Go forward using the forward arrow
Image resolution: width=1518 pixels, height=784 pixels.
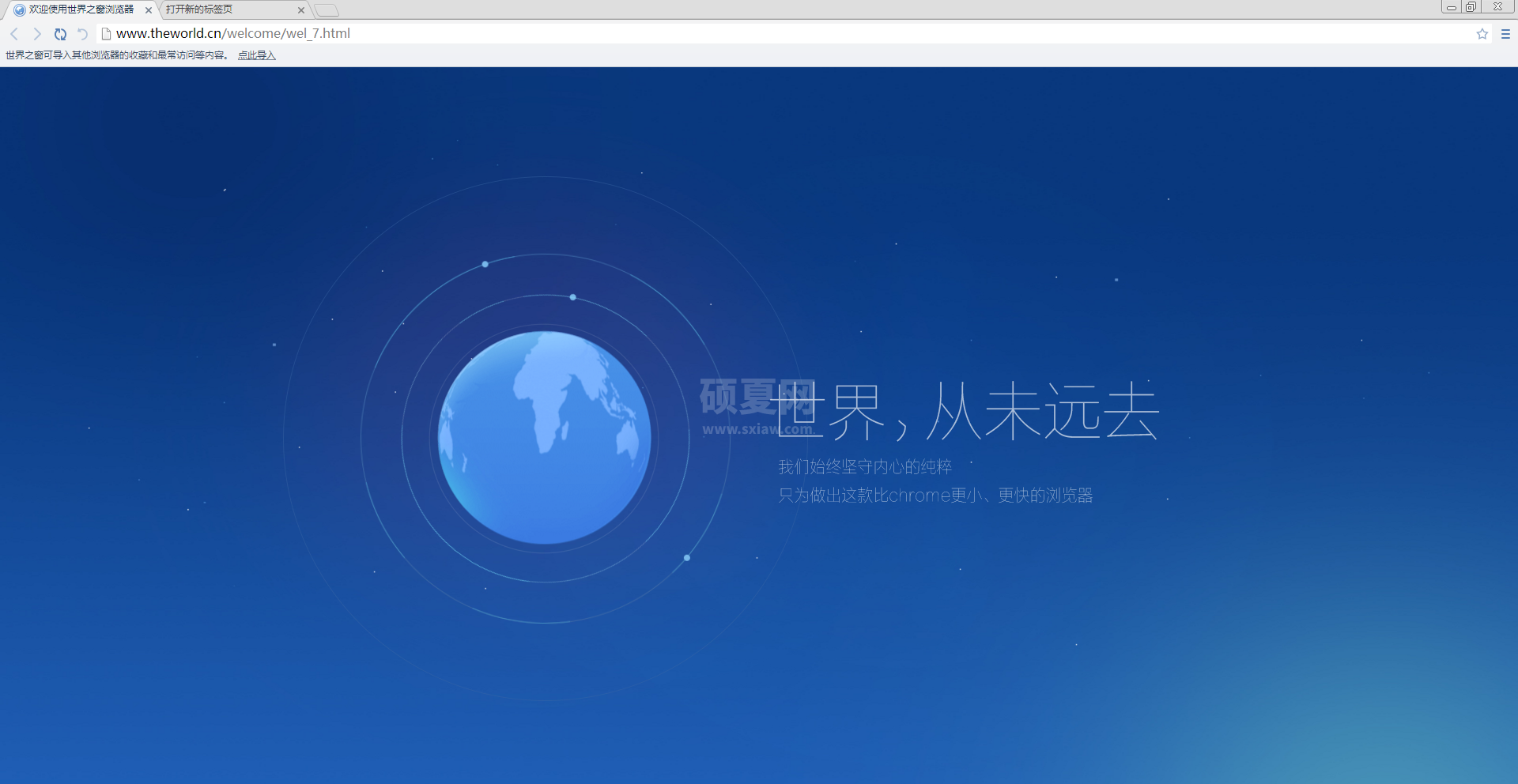click(x=36, y=34)
